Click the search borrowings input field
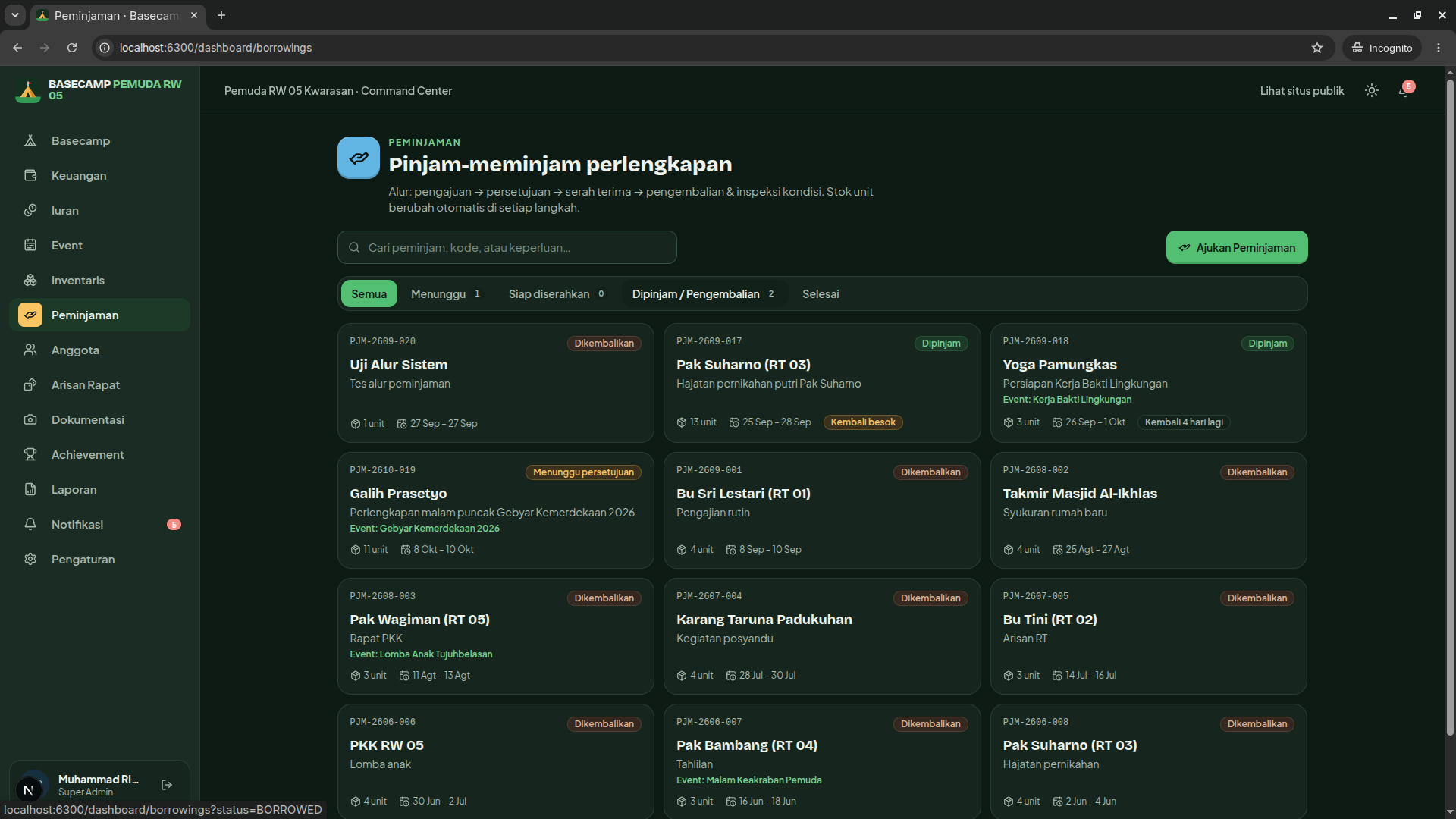 pyautogui.click(x=507, y=248)
